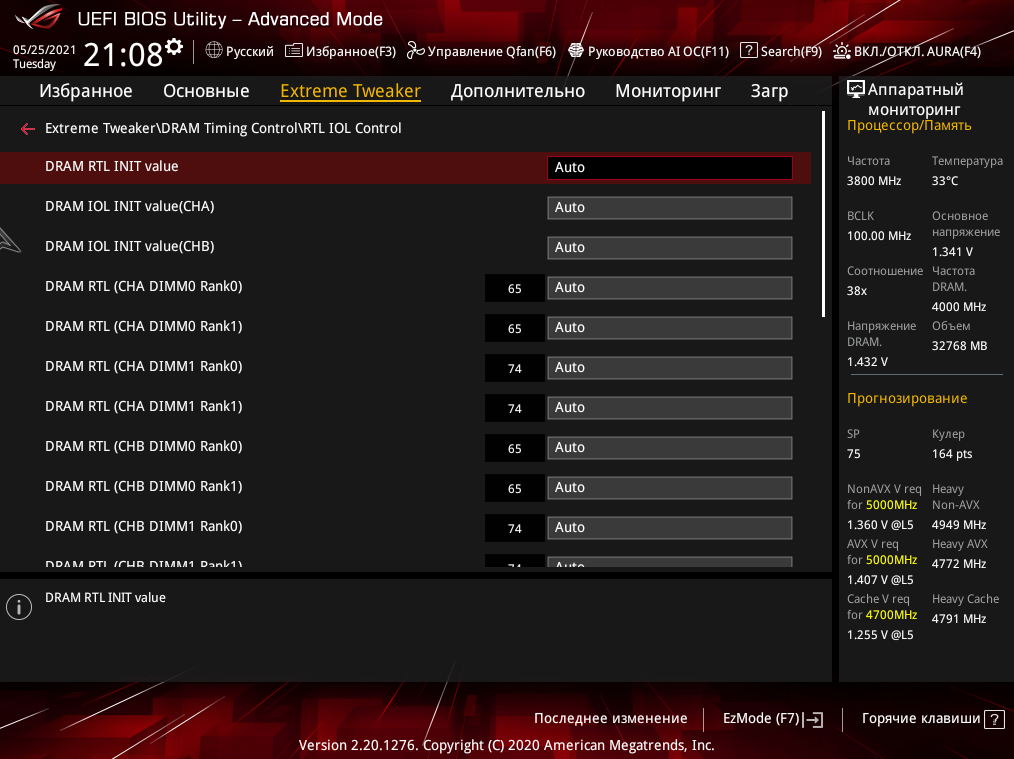Open the Мониторинг tab
Image resolution: width=1014 pixels, height=759 pixels.
[x=667, y=91]
